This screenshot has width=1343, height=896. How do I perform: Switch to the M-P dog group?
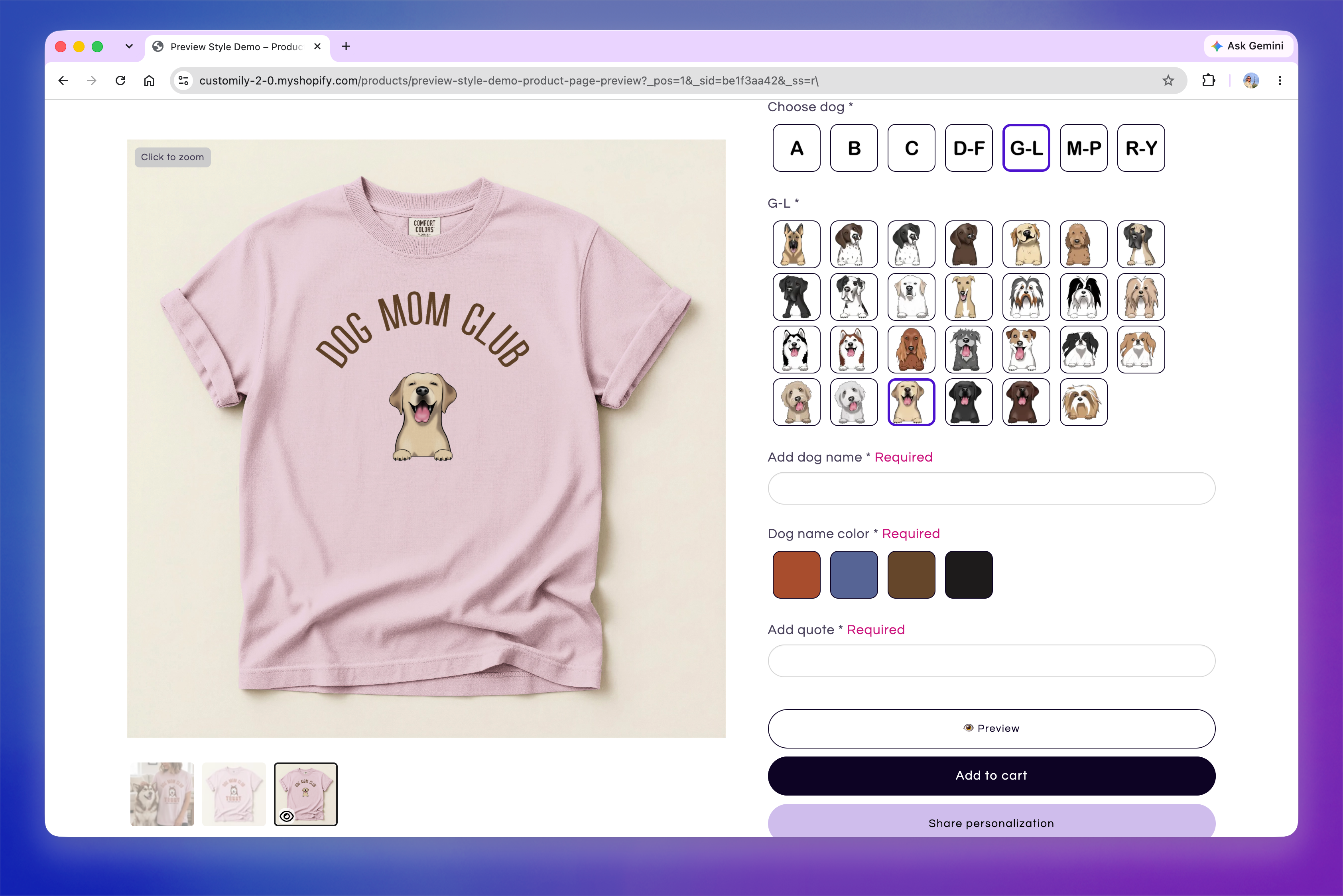tap(1083, 148)
